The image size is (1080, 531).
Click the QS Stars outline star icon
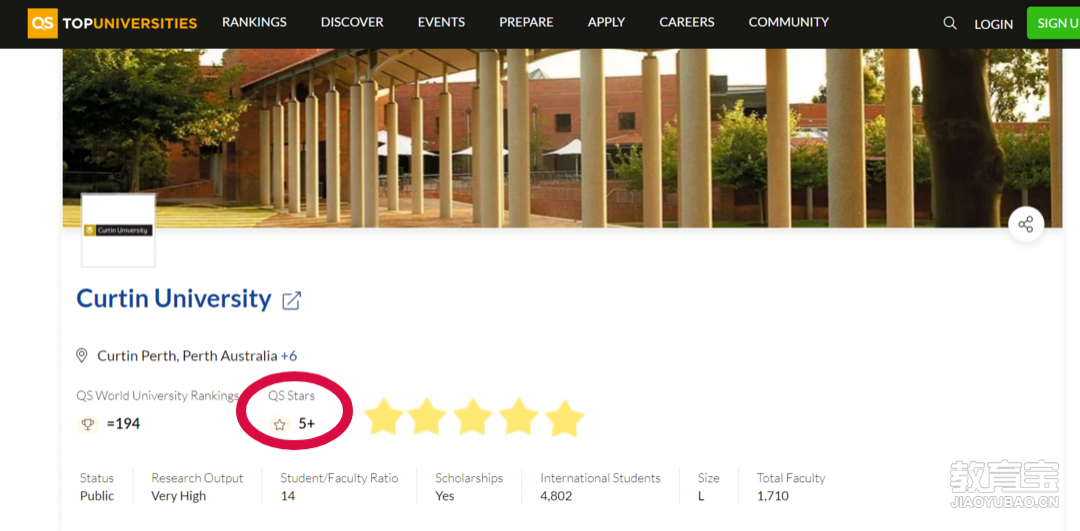tap(280, 424)
